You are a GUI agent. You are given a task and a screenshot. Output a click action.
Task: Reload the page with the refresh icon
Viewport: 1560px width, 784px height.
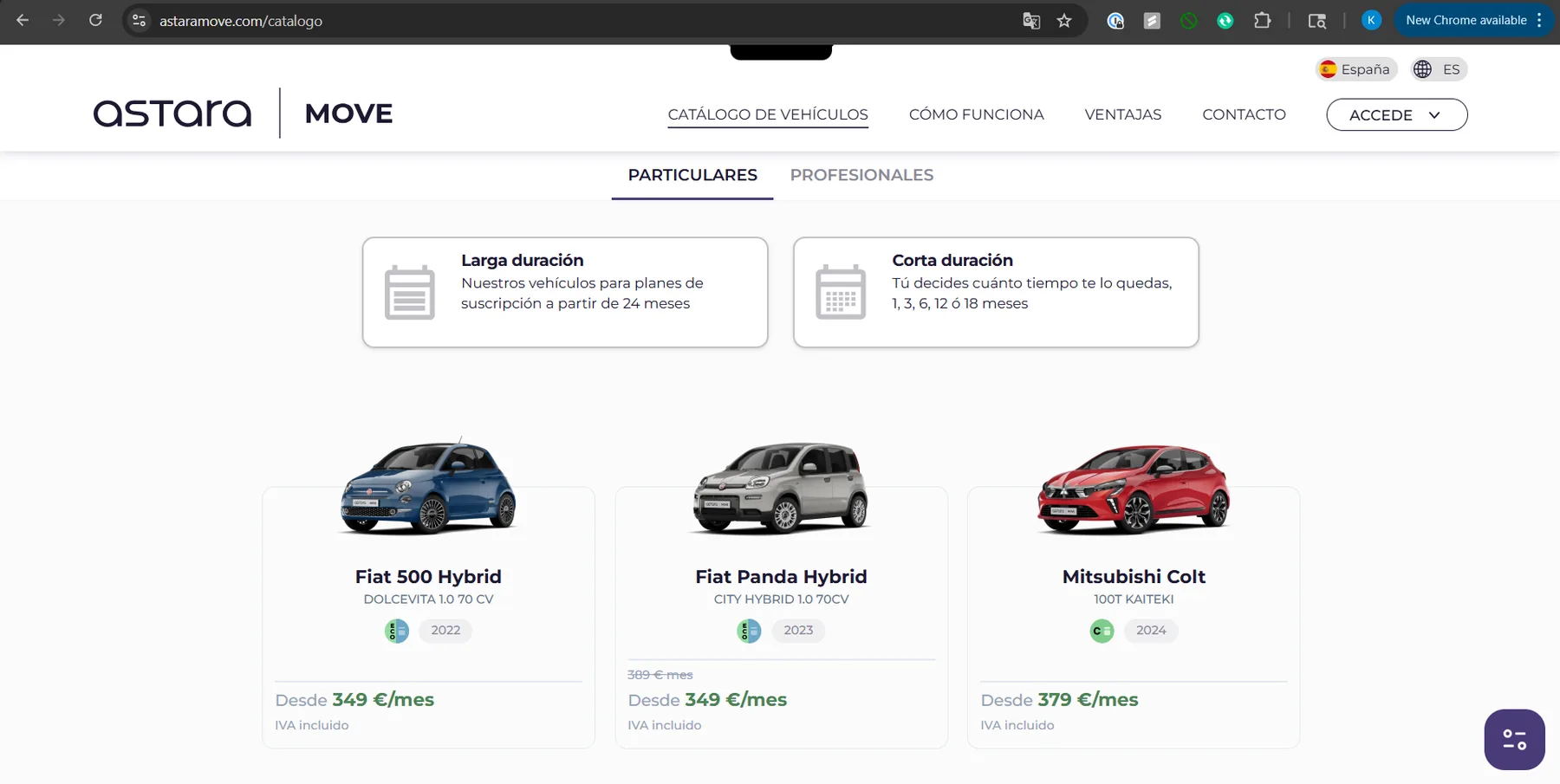tap(95, 20)
